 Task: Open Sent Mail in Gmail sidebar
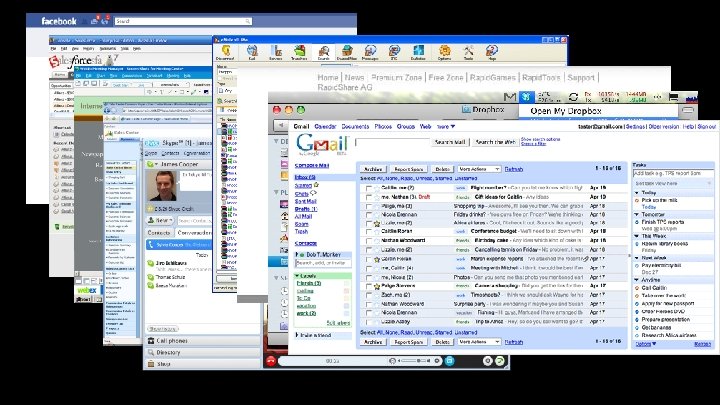tap(306, 201)
